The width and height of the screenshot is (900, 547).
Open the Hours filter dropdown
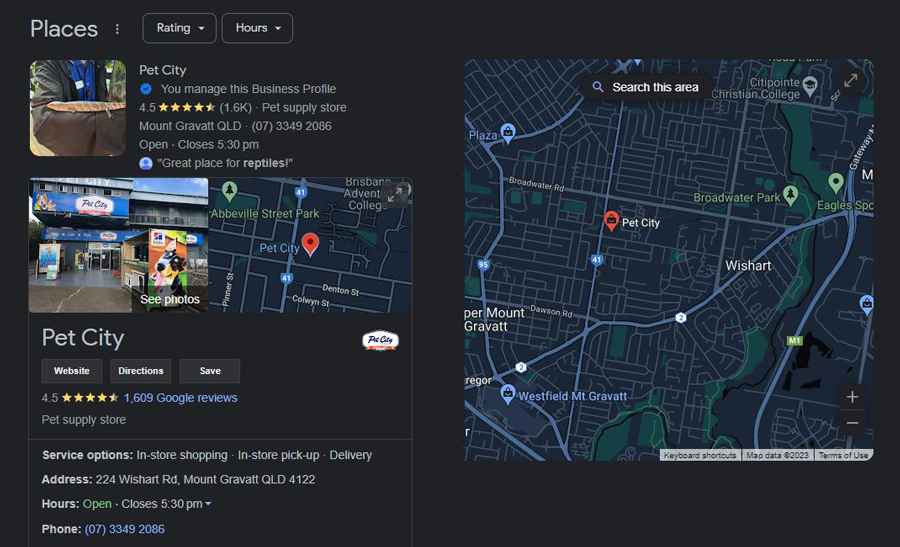click(x=257, y=28)
